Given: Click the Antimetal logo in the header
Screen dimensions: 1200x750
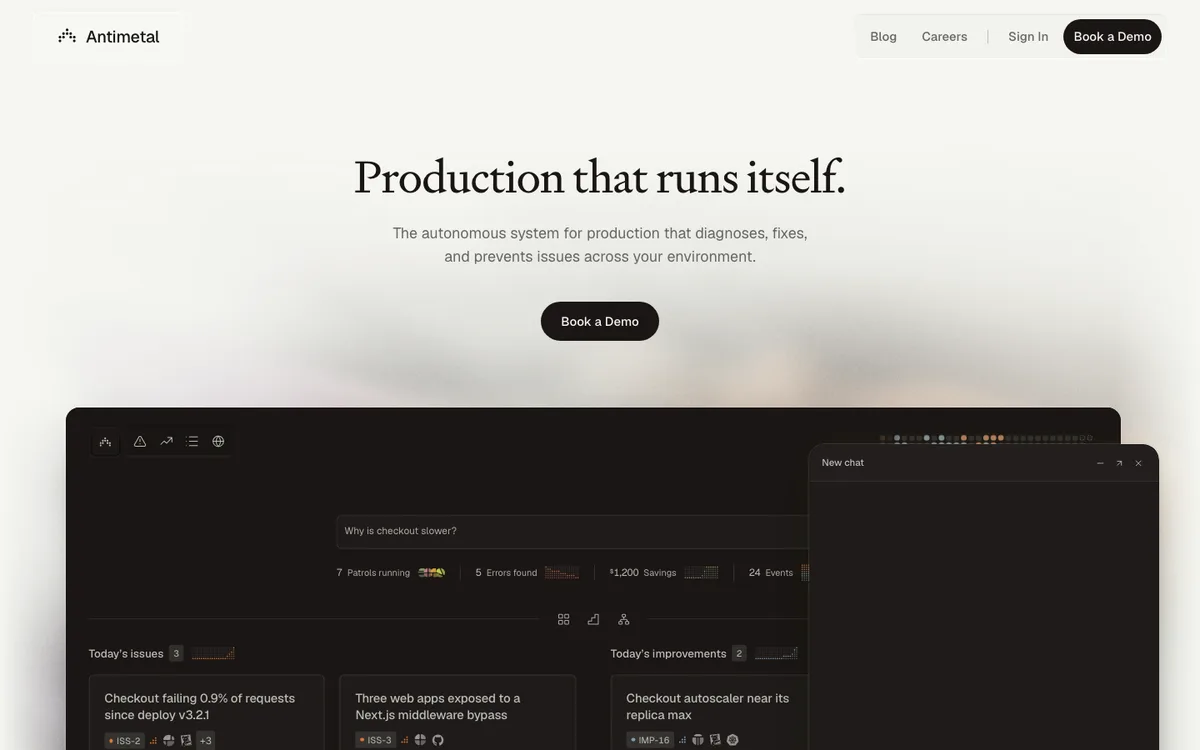Looking at the screenshot, I should point(109,37).
